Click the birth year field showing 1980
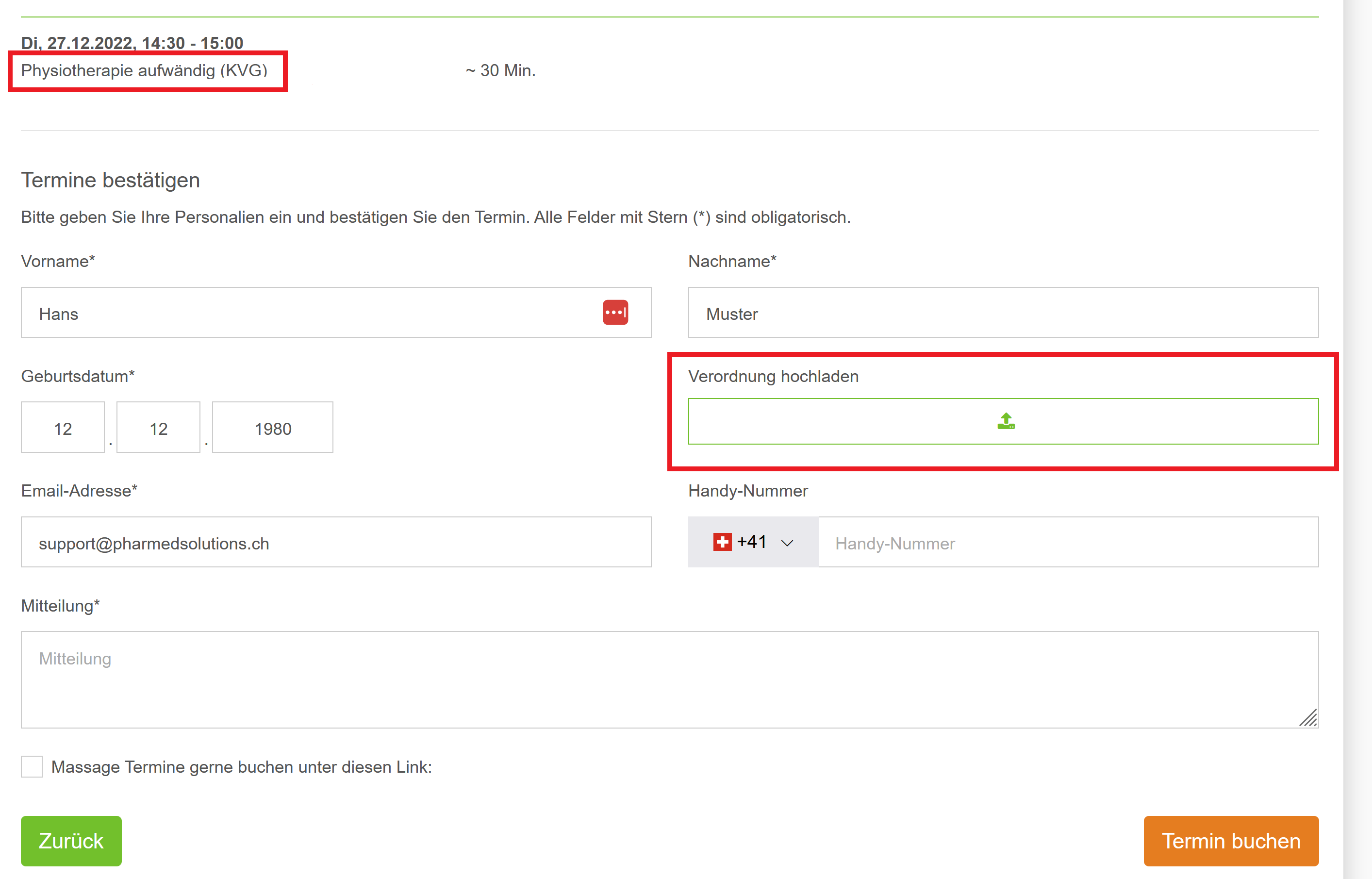Image resolution: width=1372 pixels, height=879 pixels. tap(273, 428)
